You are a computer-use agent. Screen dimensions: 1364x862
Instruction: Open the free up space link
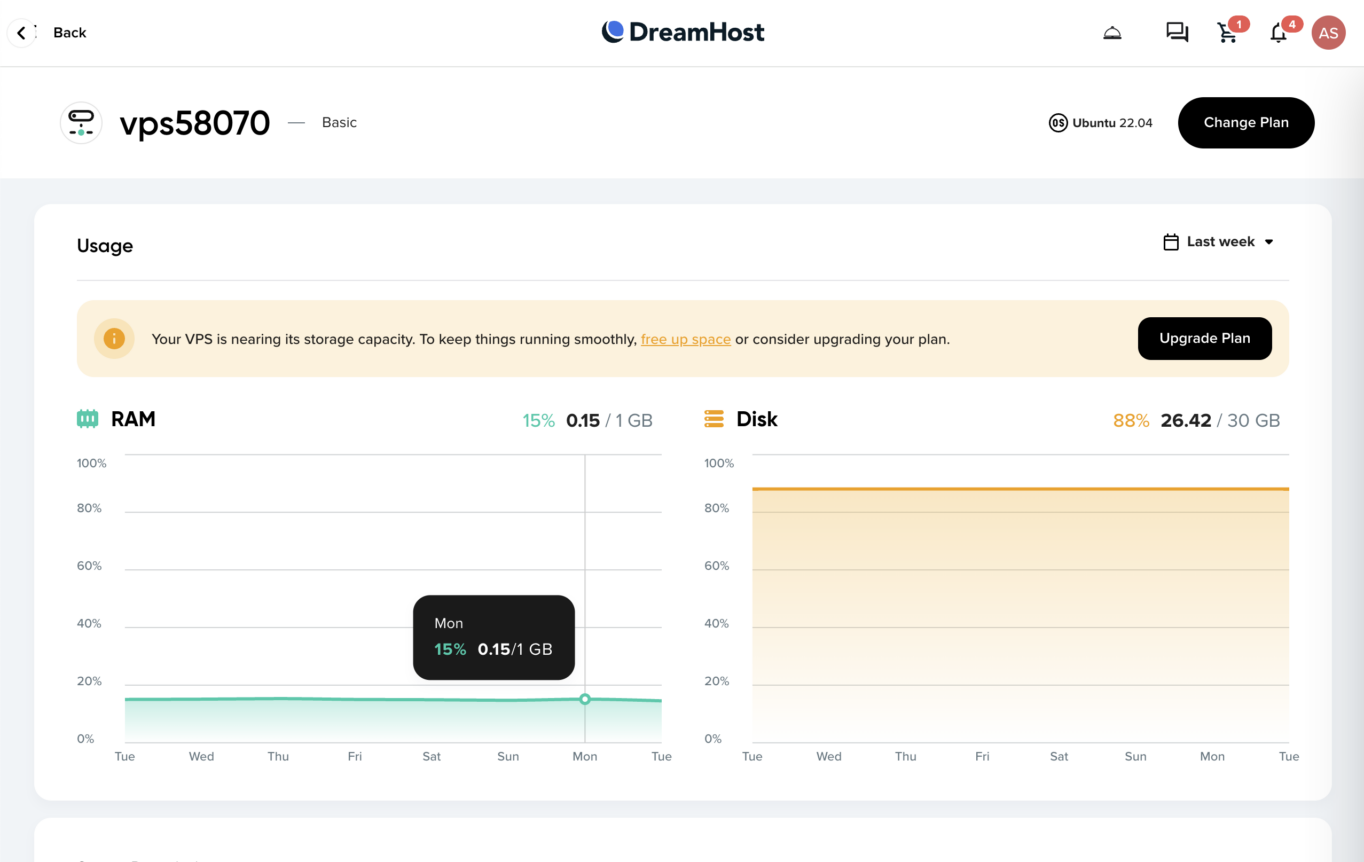pos(685,338)
